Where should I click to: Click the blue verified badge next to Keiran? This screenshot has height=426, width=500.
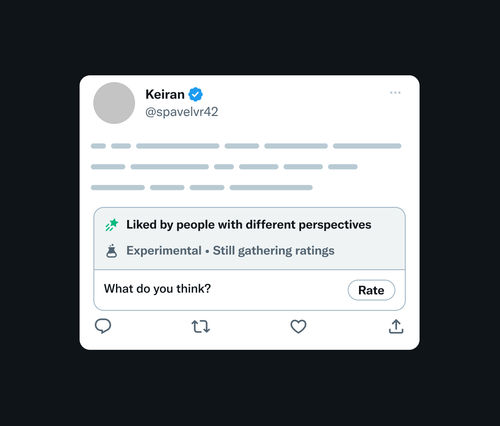[196, 94]
